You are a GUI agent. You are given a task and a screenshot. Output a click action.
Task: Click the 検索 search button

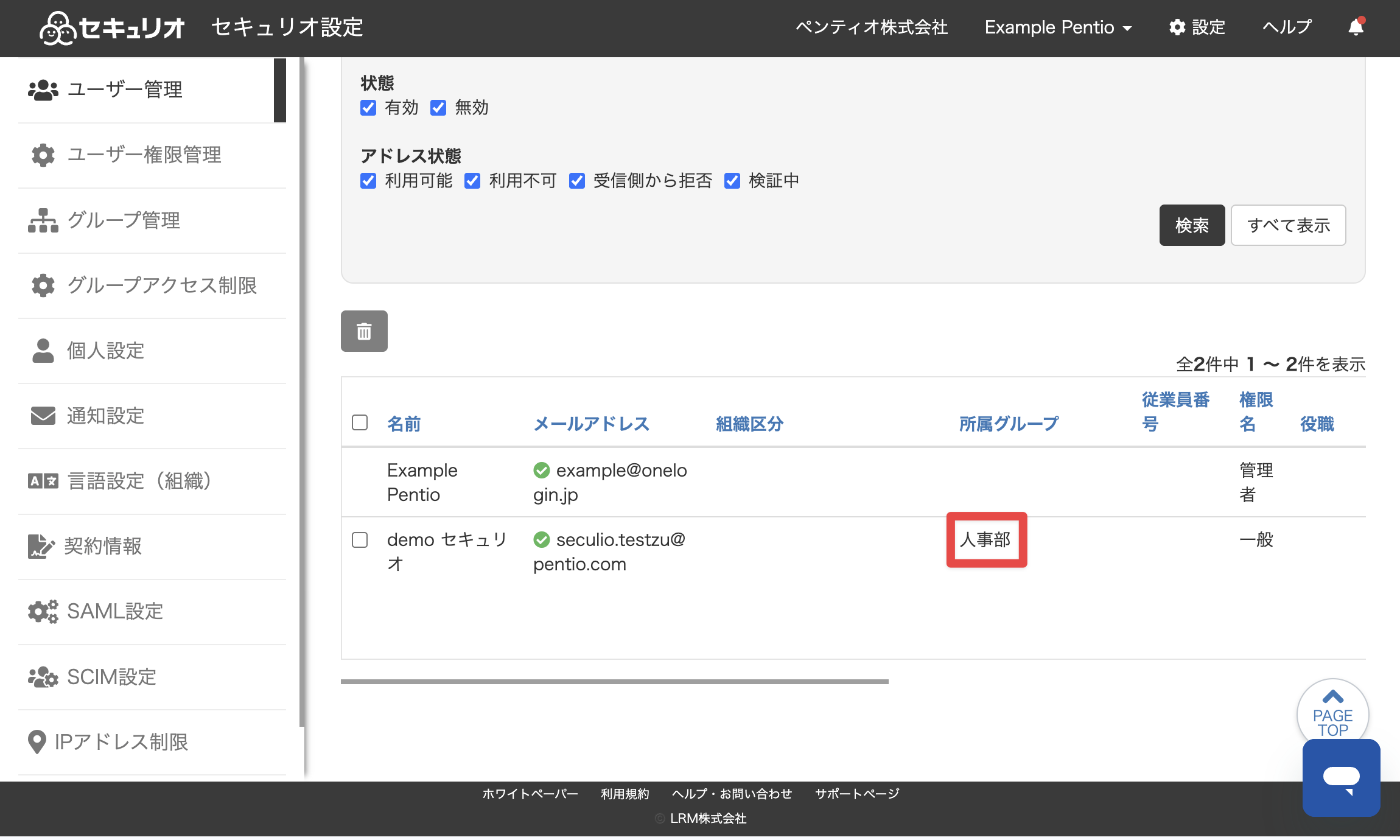click(1192, 225)
